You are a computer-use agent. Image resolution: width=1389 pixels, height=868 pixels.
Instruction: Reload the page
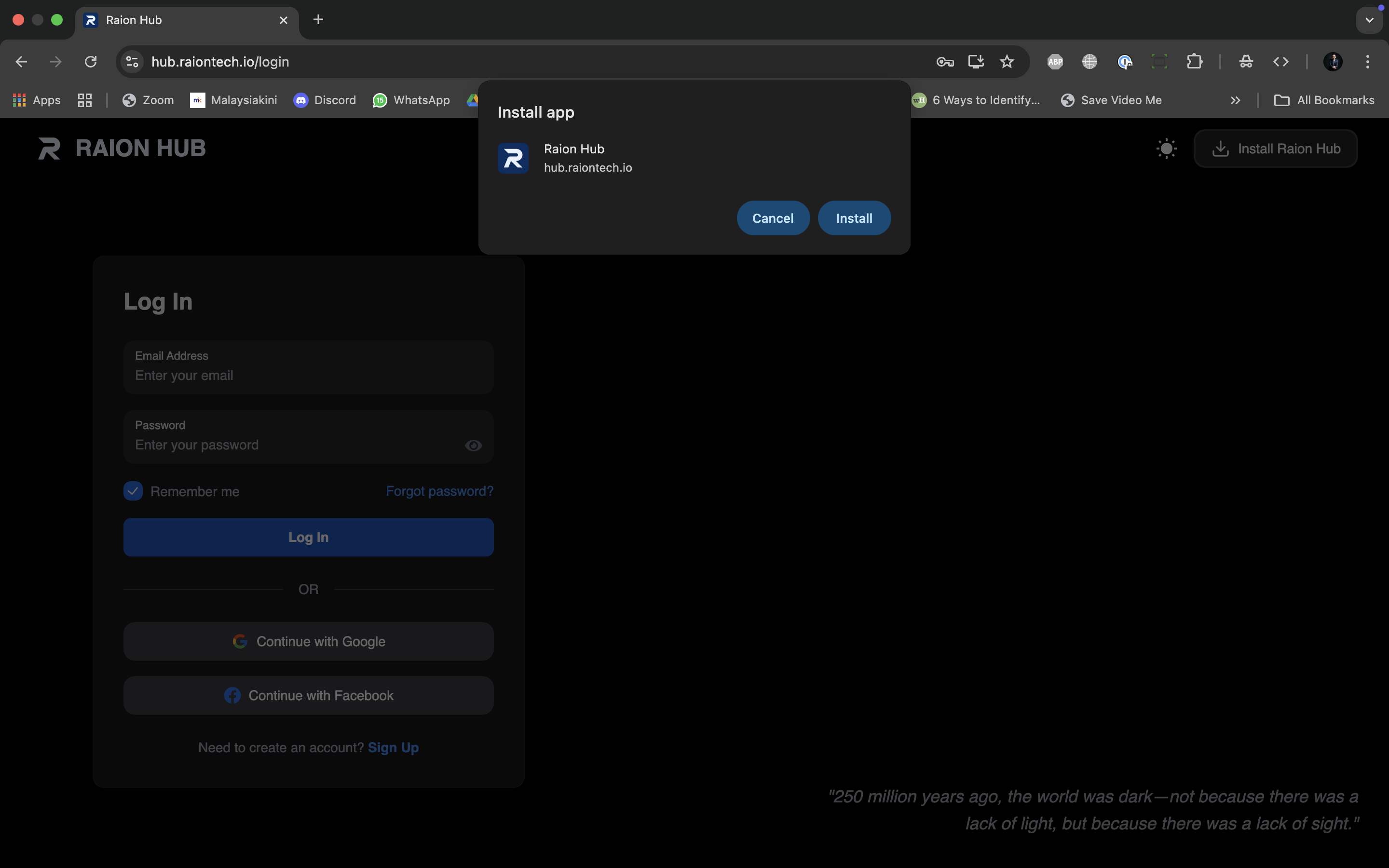click(91, 61)
